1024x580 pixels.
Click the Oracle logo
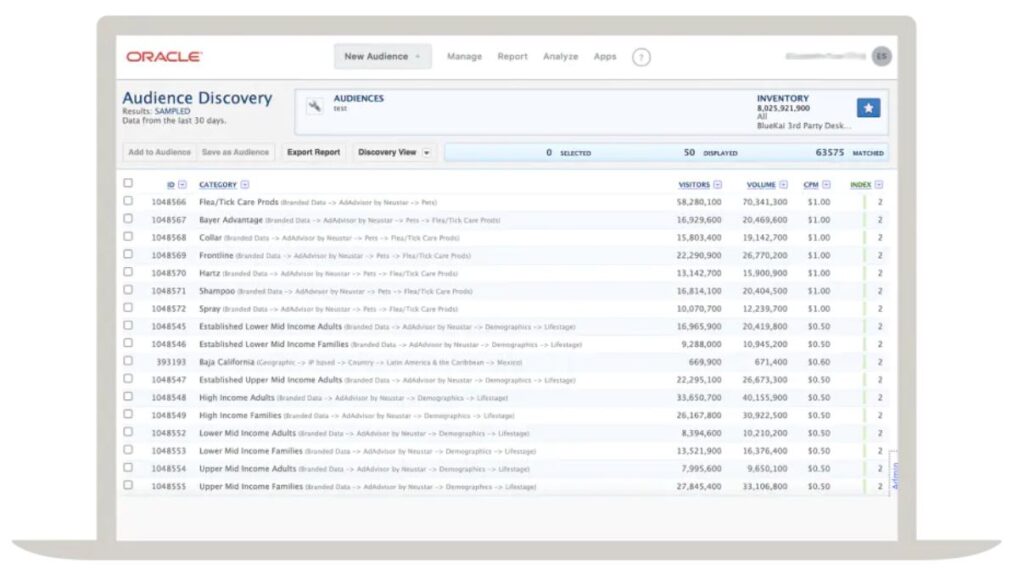pos(164,57)
